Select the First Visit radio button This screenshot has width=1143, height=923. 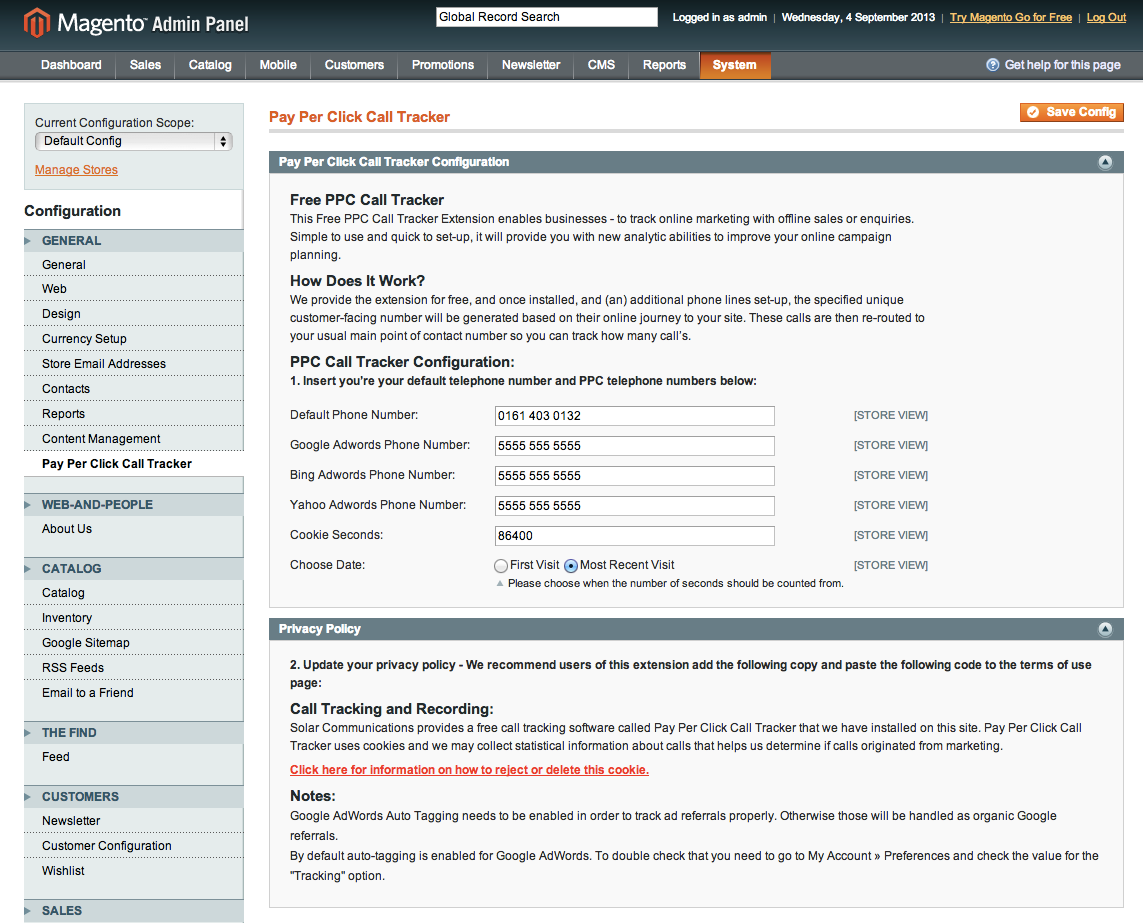tap(501, 566)
